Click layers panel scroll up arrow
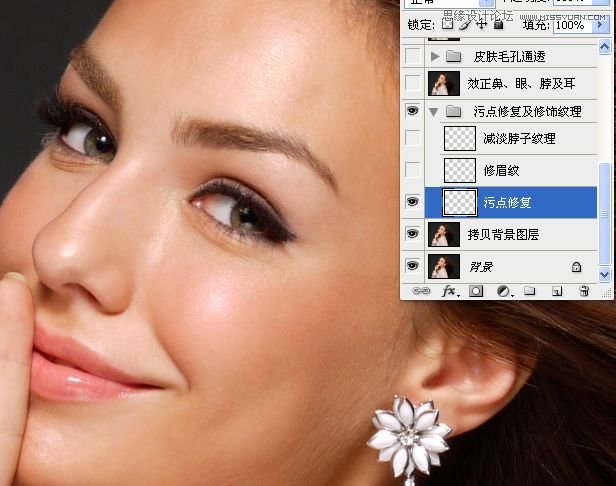This screenshot has height=486, width=616. coord(604,47)
